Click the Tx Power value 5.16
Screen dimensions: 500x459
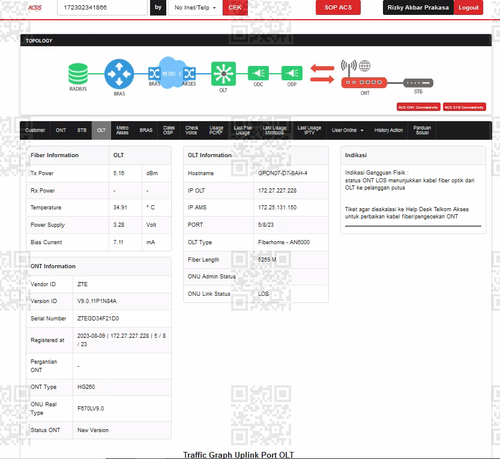tap(119, 173)
